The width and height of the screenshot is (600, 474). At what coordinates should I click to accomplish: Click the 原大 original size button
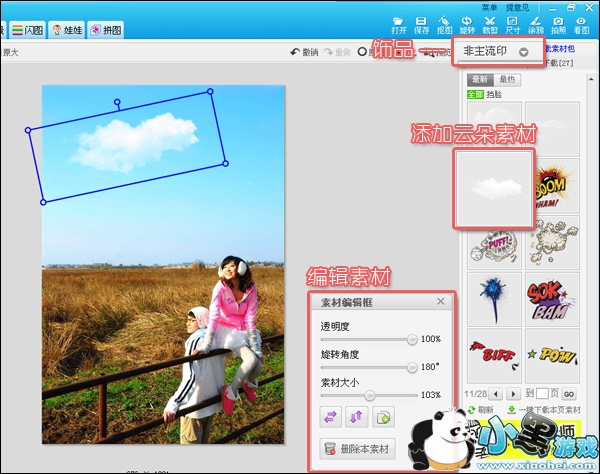coord(11,52)
